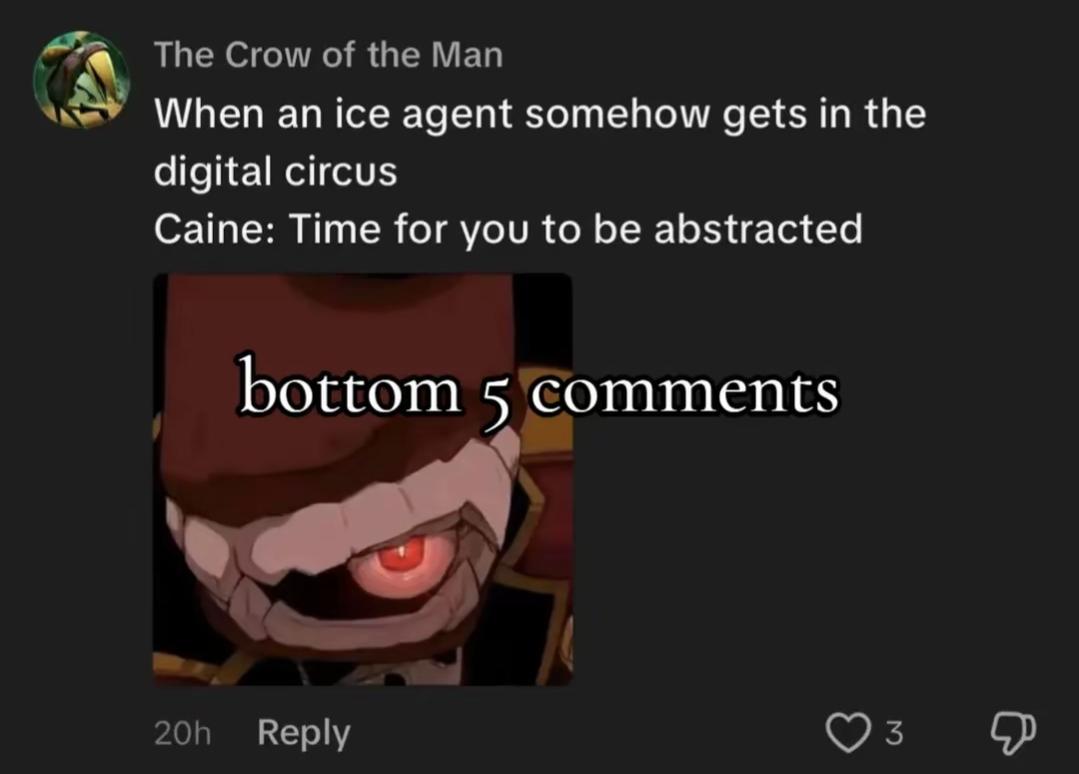Click the word comments in the overlay text
Screen dimensions: 1079x774
pyautogui.click(x=686, y=393)
